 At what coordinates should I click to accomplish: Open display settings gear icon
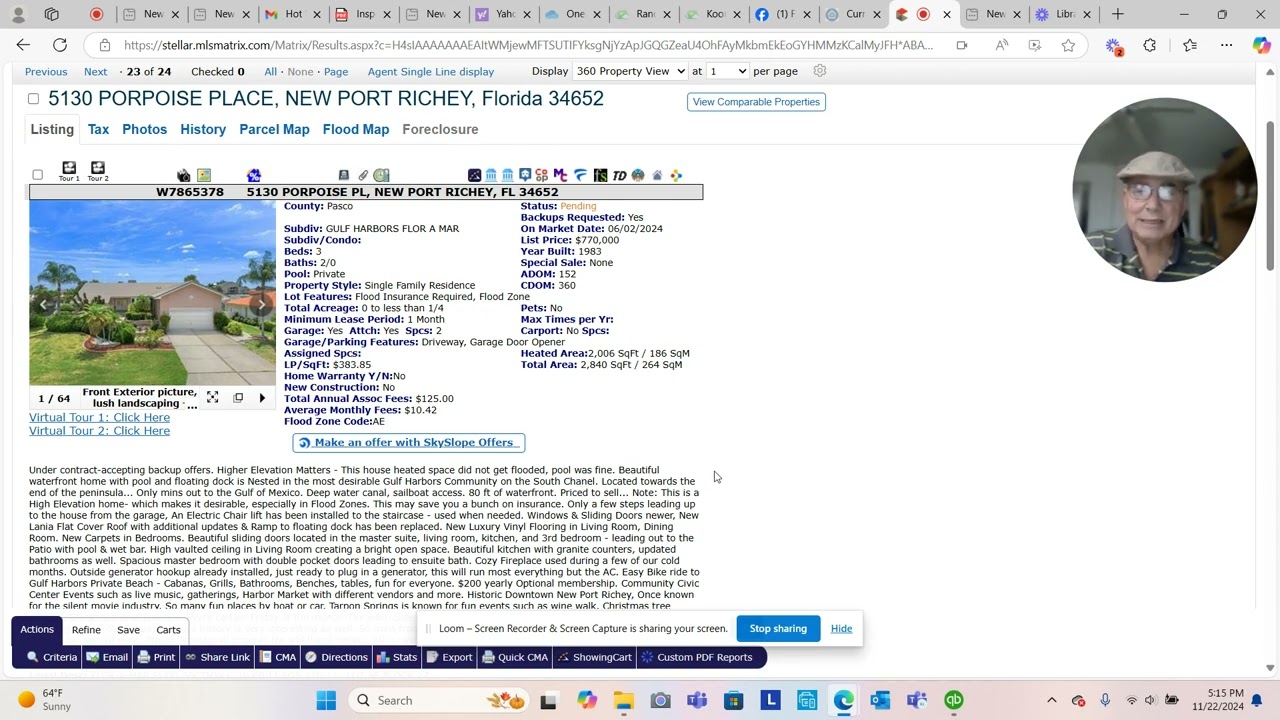(820, 71)
